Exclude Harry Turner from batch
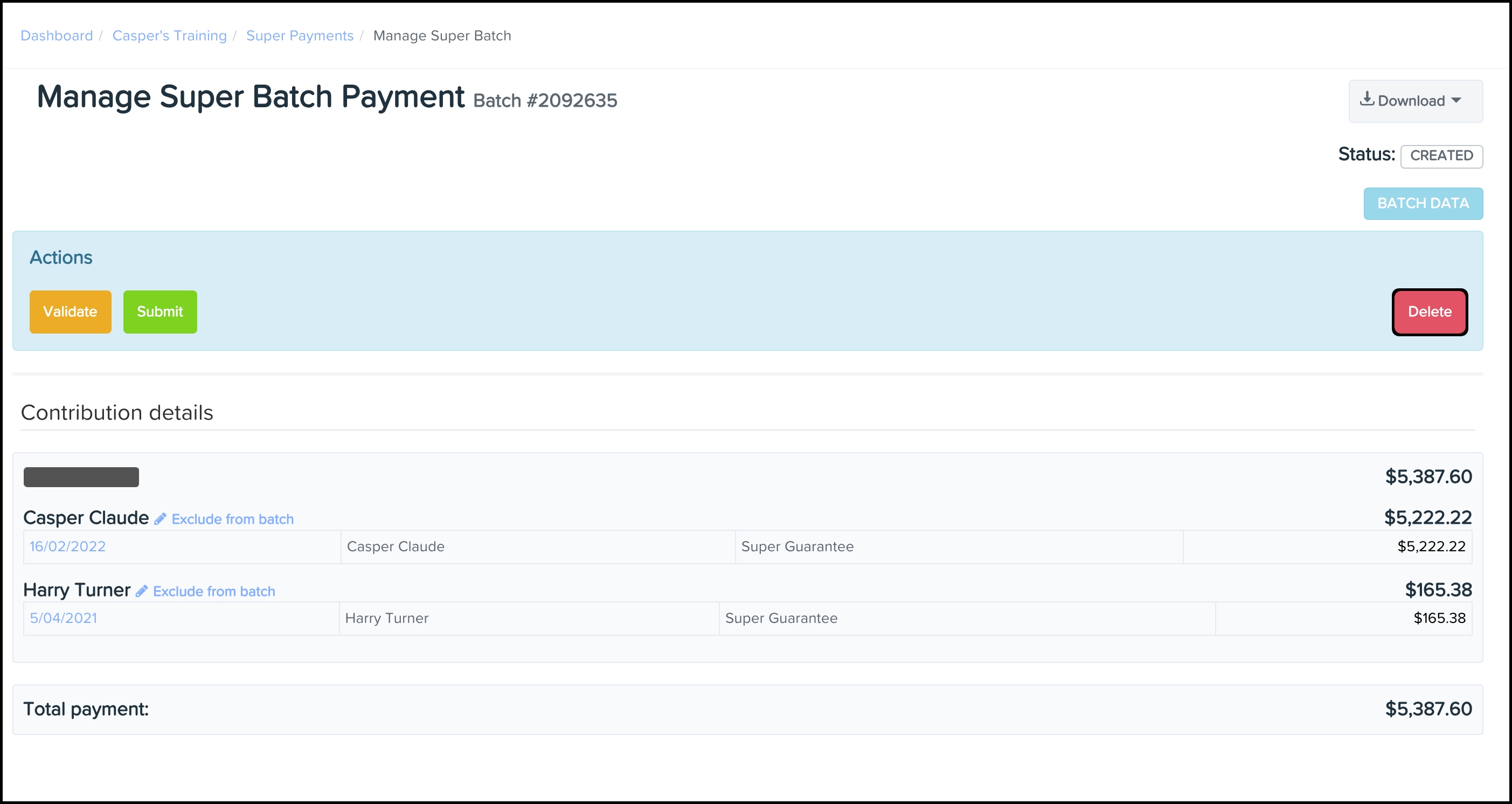The image size is (1512, 804). click(x=213, y=592)
